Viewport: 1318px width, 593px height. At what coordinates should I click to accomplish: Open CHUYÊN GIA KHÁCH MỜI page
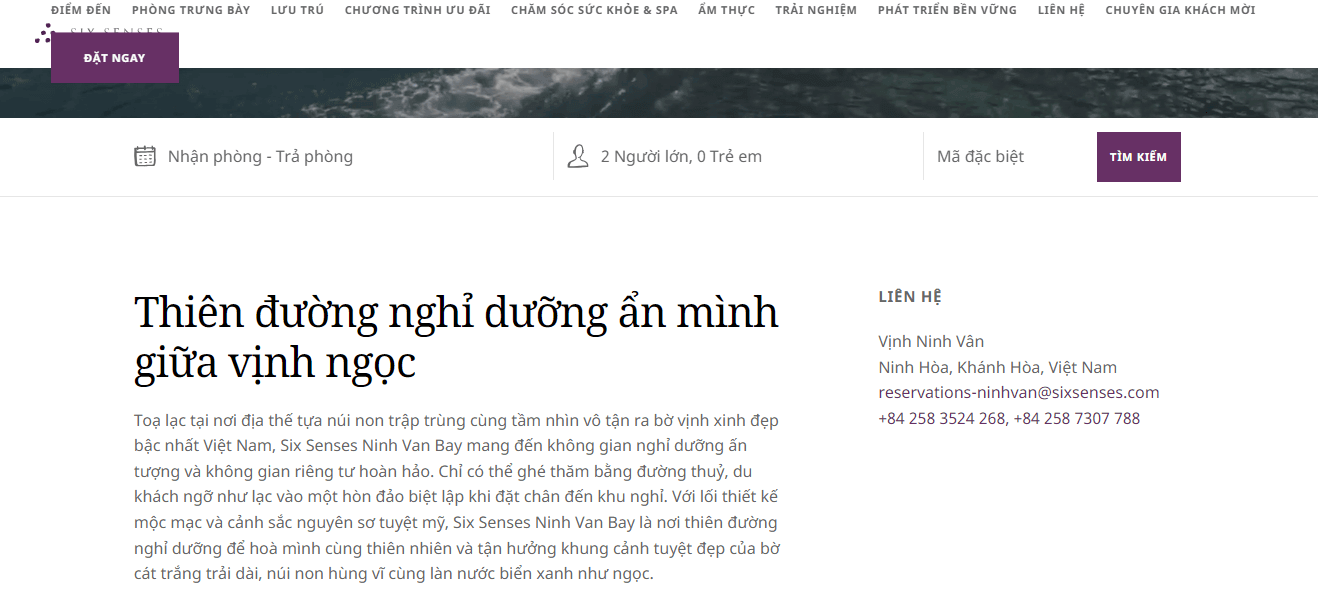1180,10
